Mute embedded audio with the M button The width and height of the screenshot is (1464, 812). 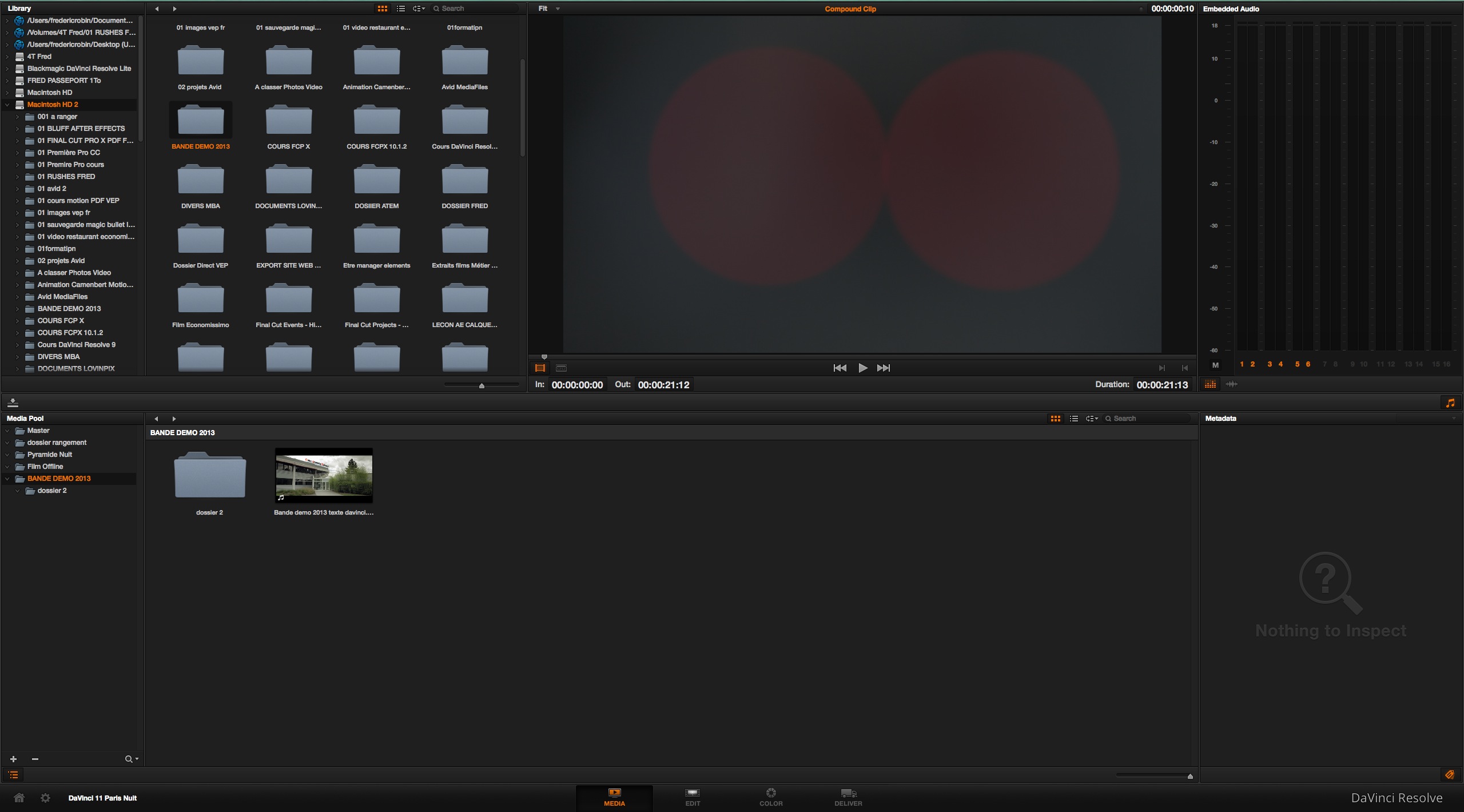1215,365
